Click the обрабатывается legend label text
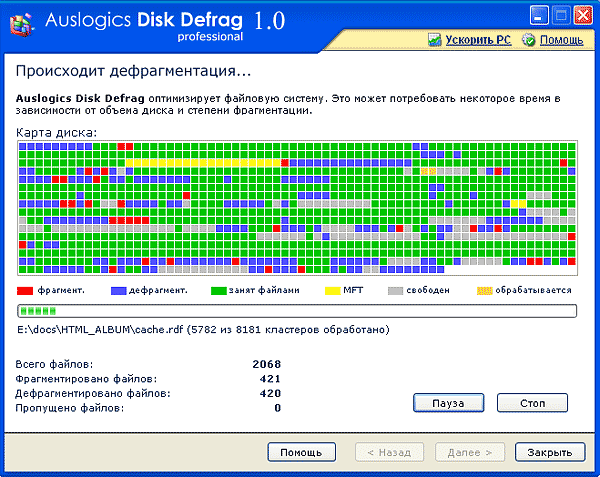This screenshot has height=477, width=600. pyautogui.click(x=533, y=290)
